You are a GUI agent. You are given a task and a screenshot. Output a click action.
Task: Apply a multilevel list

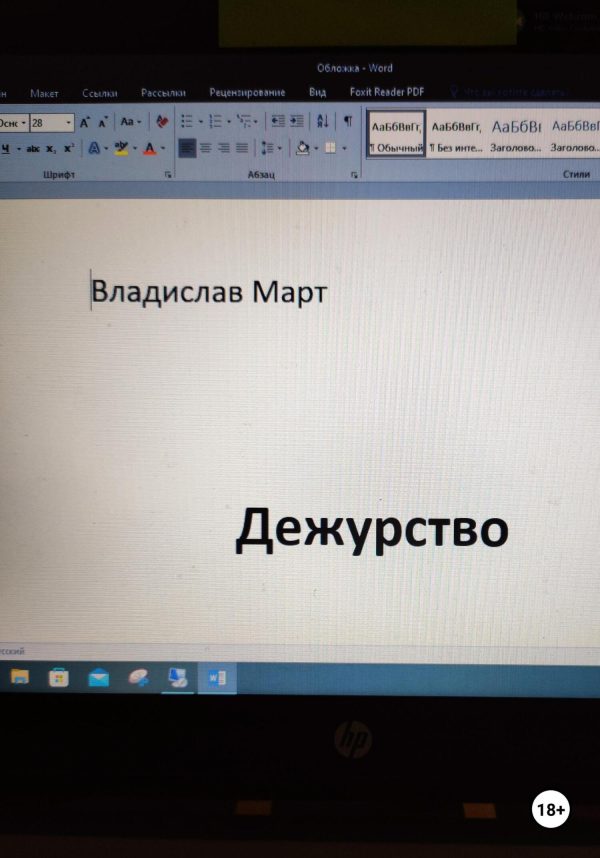(243, 121)
